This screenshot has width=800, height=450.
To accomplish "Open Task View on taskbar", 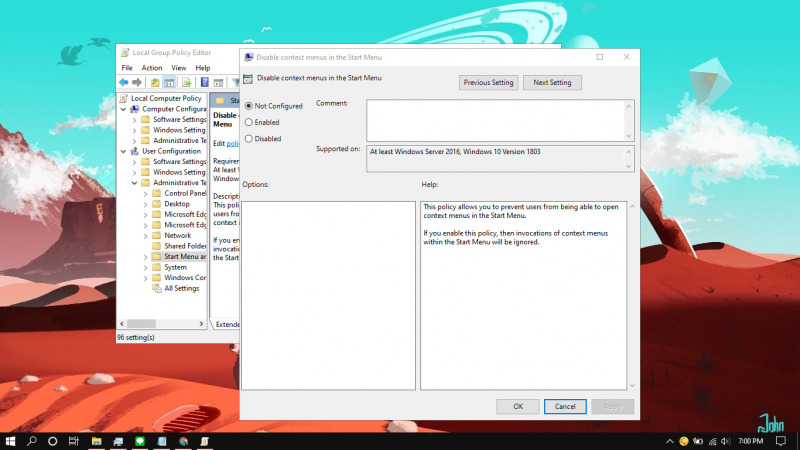I will [73, 441].
